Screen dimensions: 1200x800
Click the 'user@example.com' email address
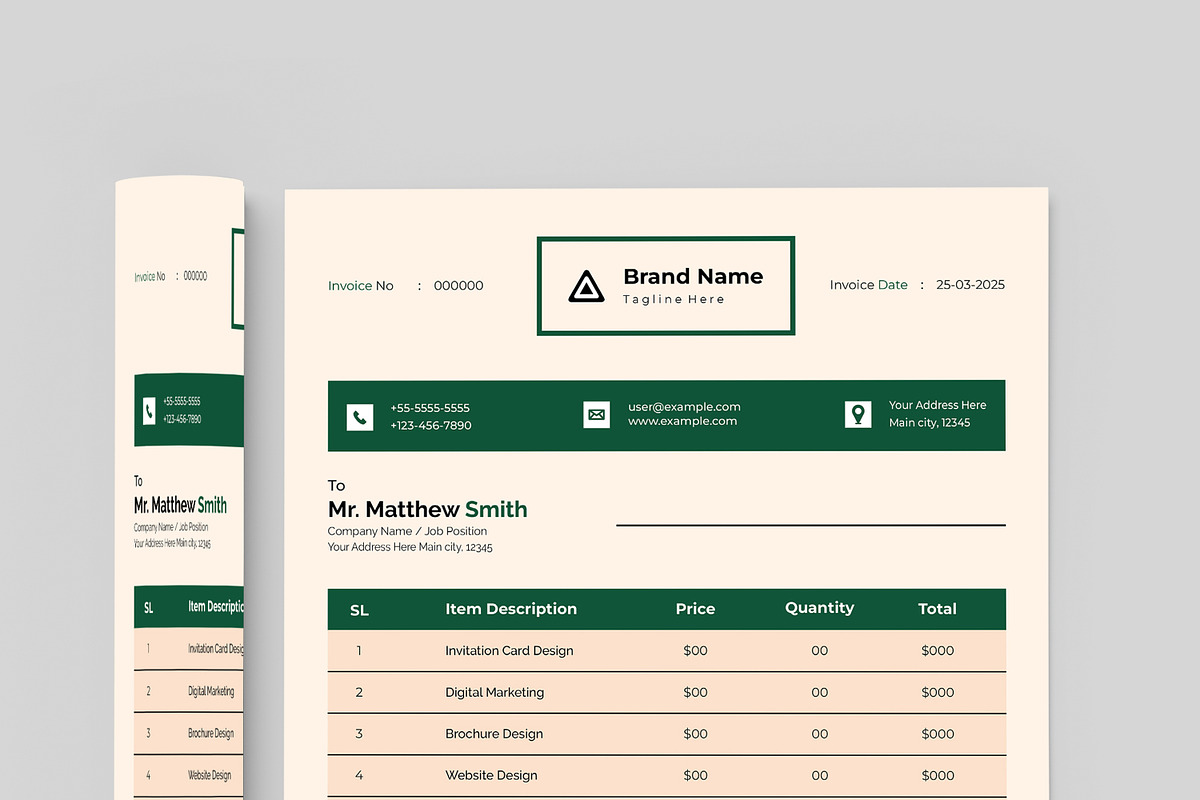684,407
